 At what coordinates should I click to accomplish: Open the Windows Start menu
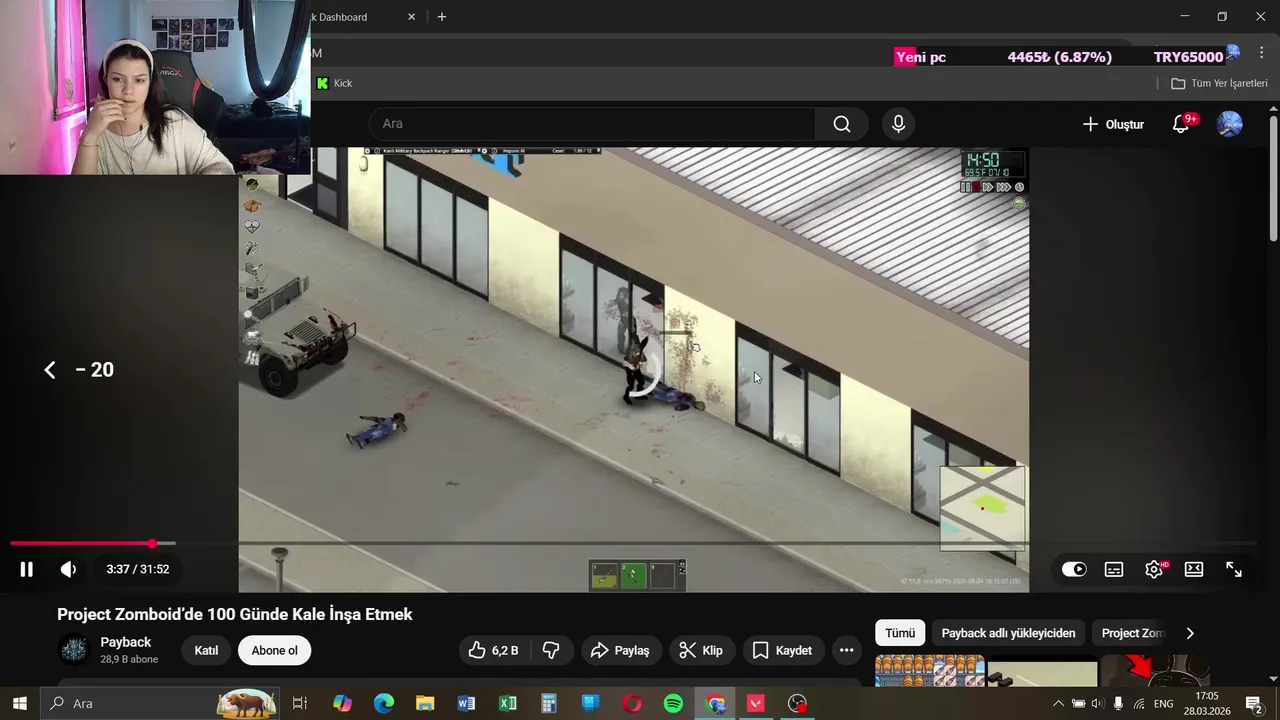tap(20, 703)
